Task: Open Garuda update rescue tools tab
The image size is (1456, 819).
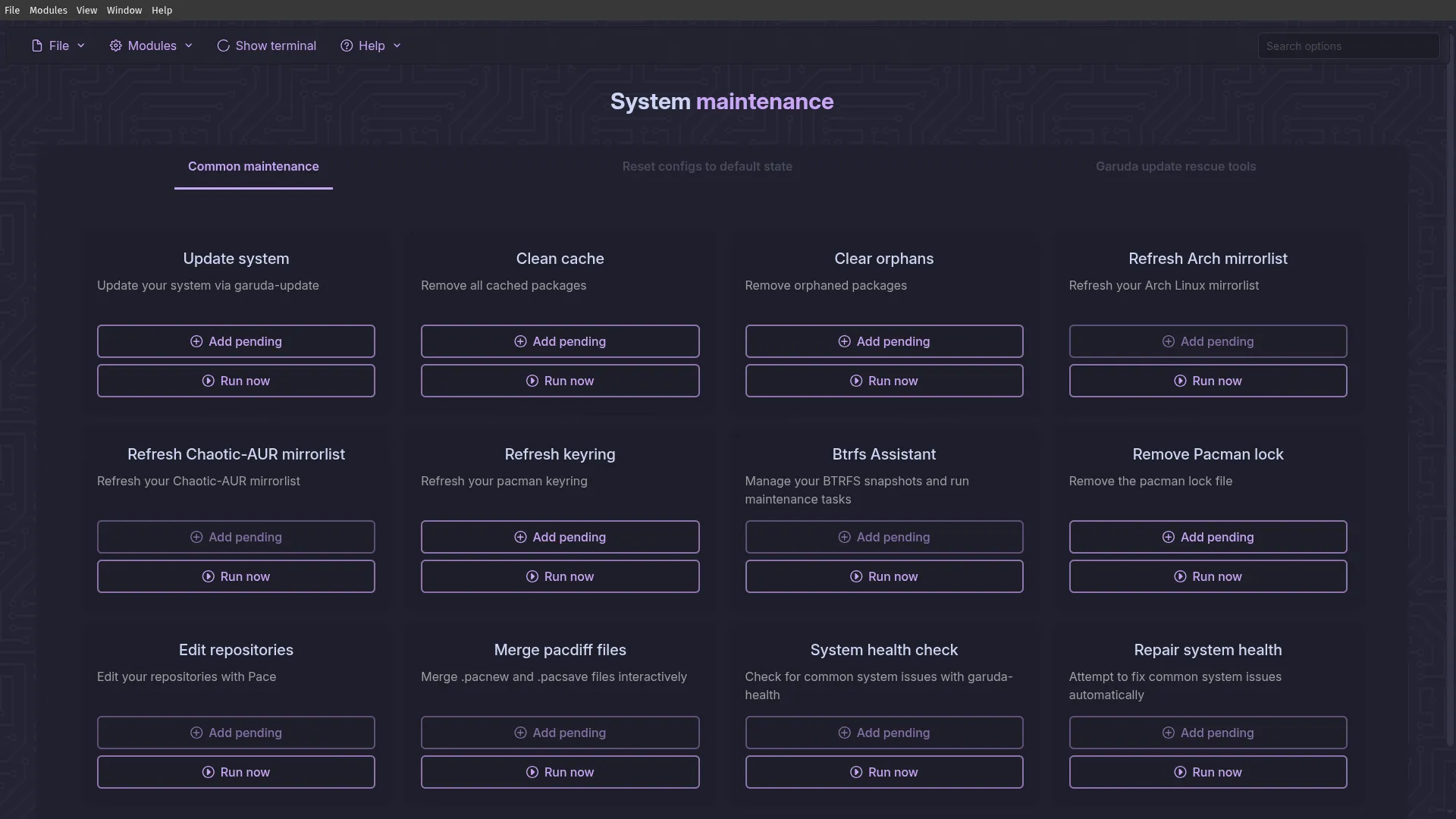Action: pyautogui.click(x=1175, y=166)
